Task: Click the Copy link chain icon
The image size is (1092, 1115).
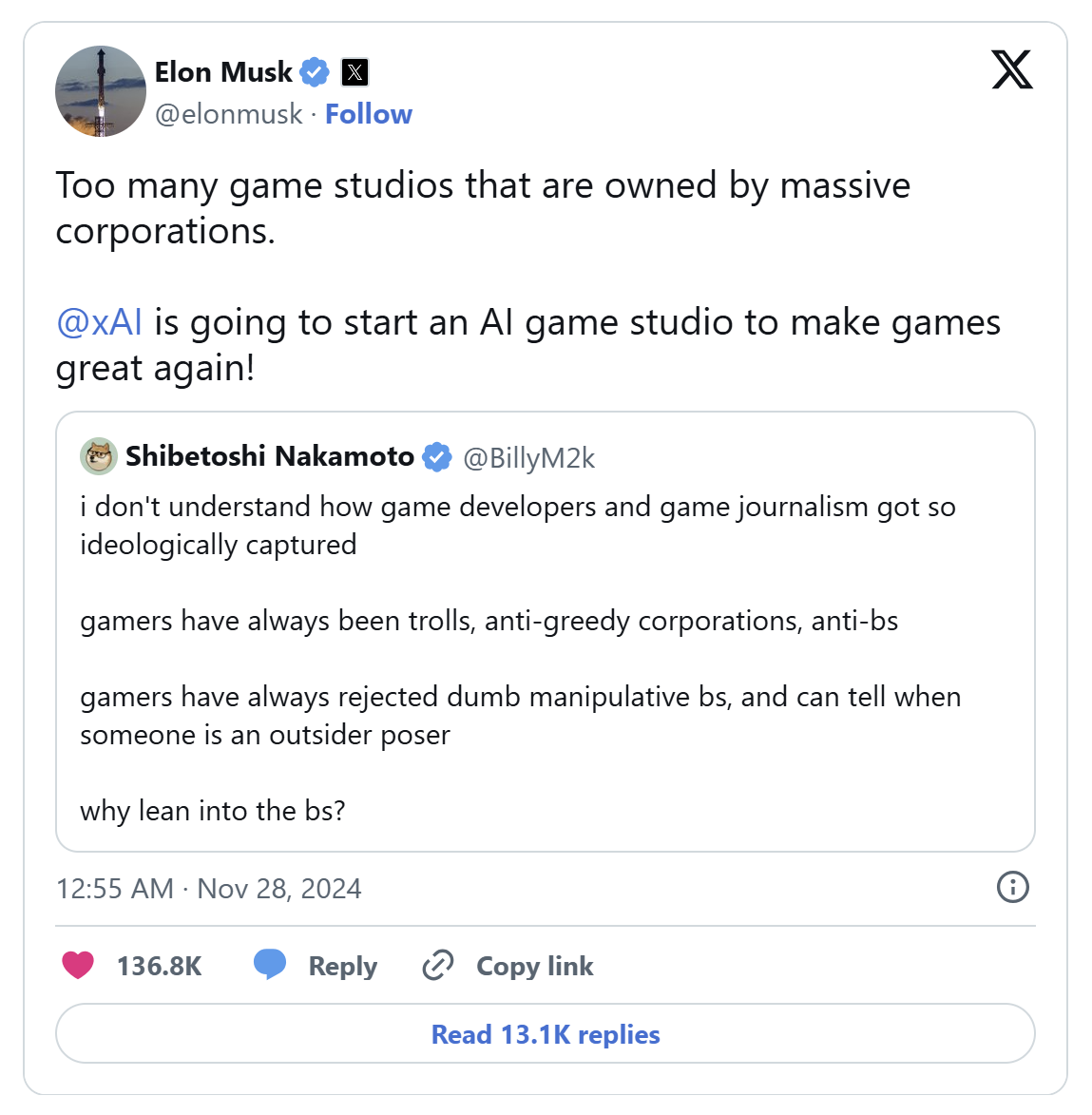Action: pyautogui.click(x=436, y=965)
